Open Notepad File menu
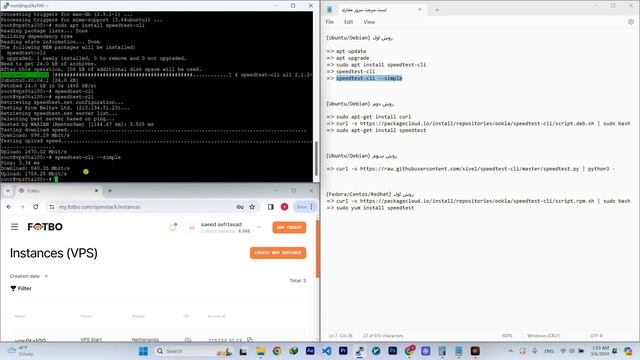Viewport: 640px width, 360px height. (x=330, y=22)
